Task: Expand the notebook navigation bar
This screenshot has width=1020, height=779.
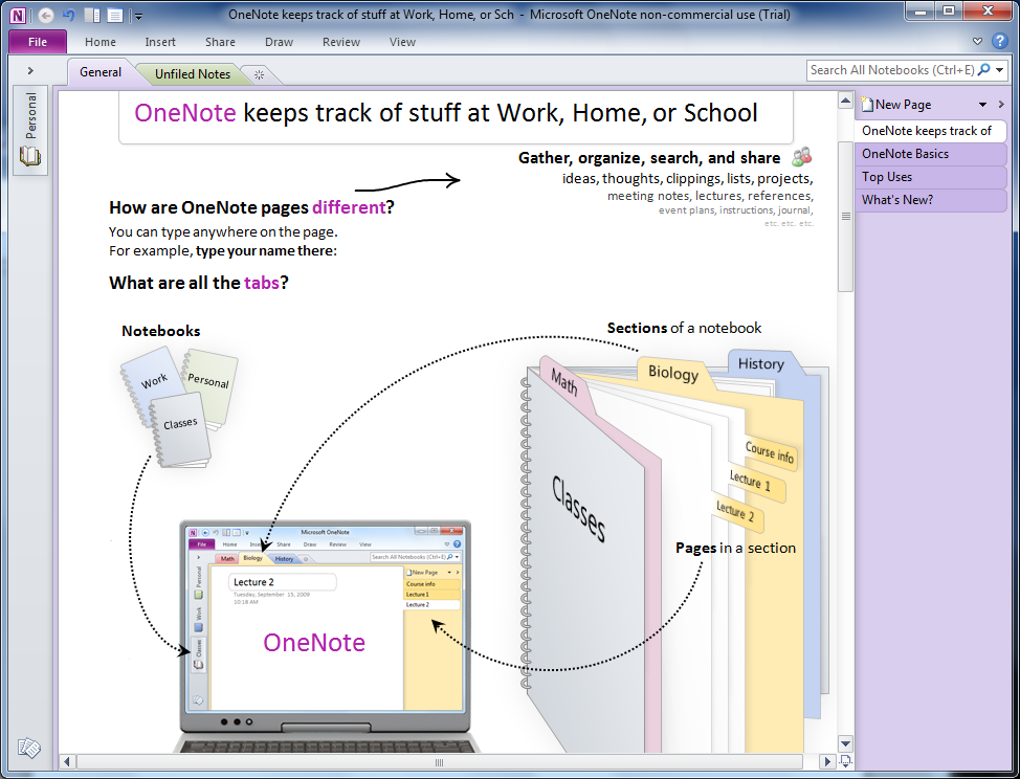Action: point(30,71)
